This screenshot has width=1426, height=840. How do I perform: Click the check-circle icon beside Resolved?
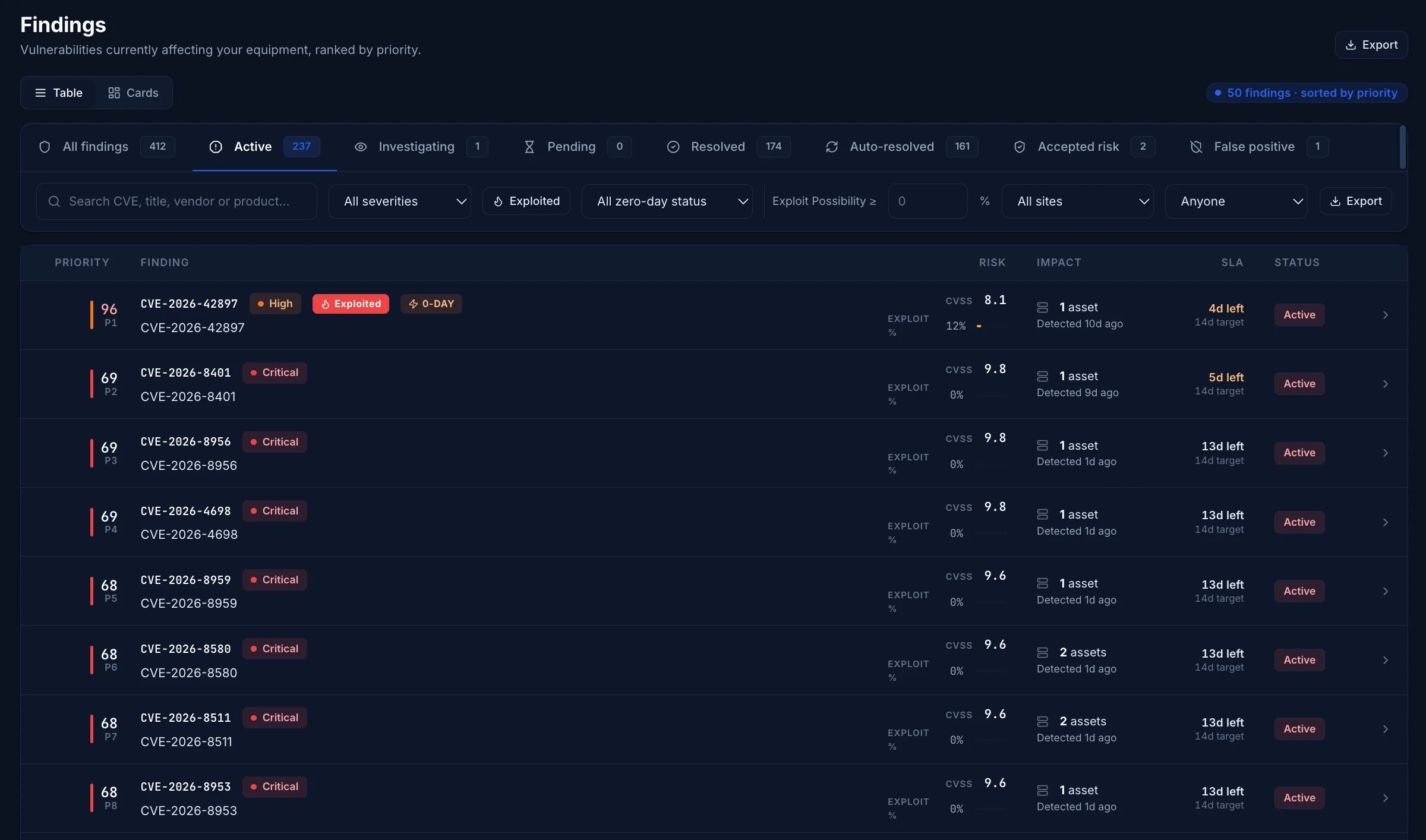[x=673, y=147]
